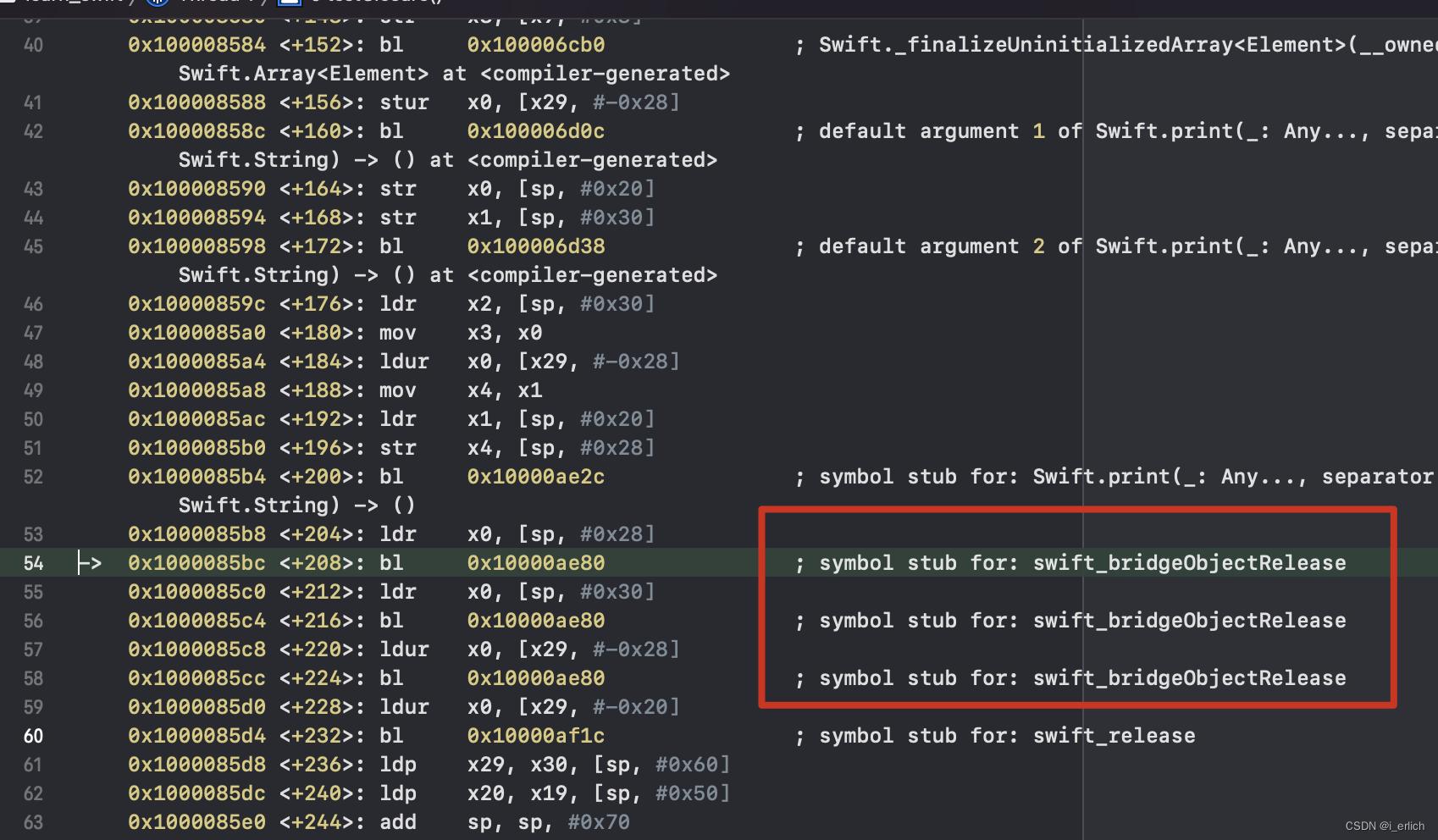Click address 0x100008598 on line 45
1438x840 pixels.
(x=196, y=246)
